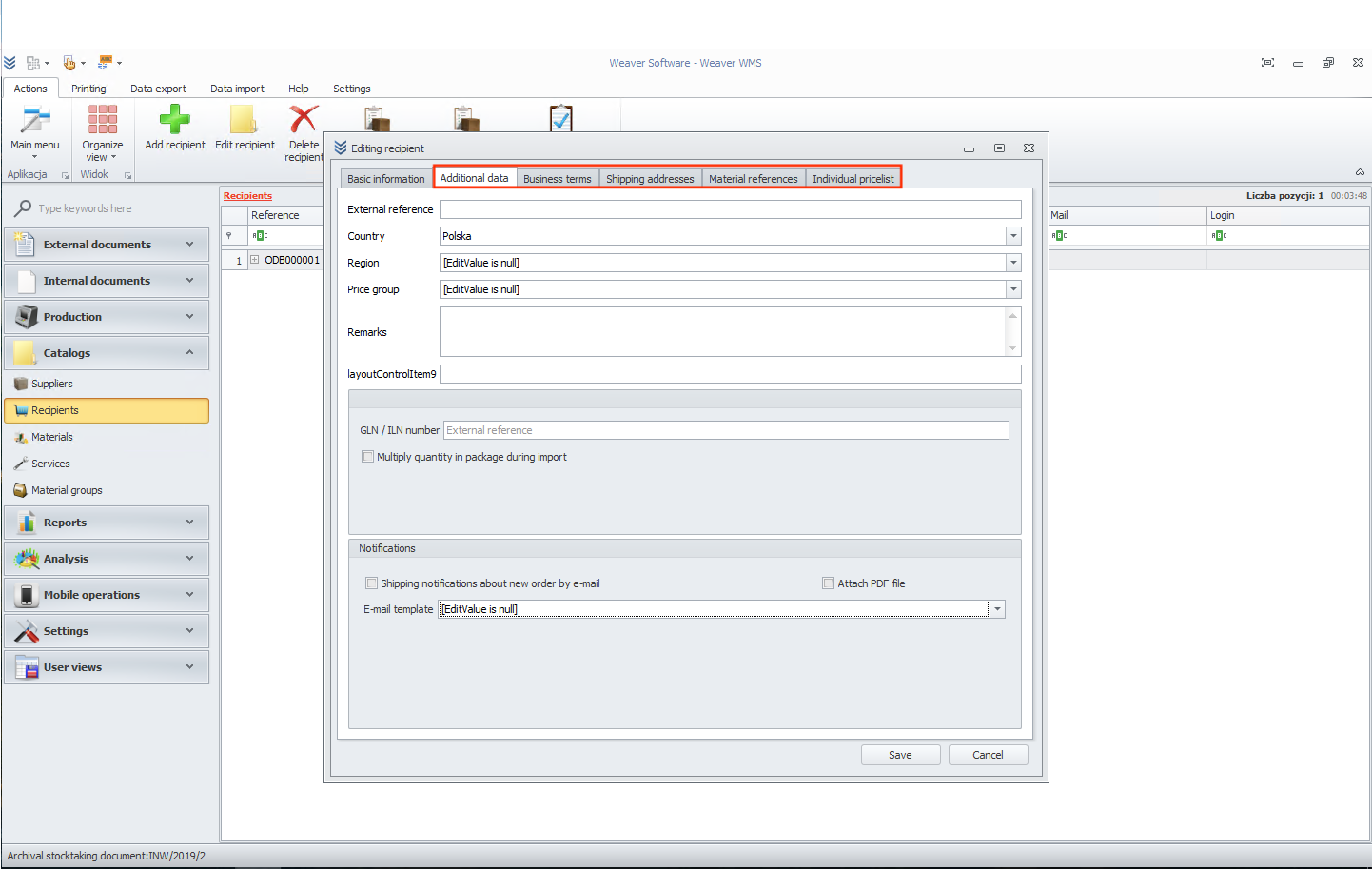Open the Reports group in the sidebar

click(x=107, y=523)
